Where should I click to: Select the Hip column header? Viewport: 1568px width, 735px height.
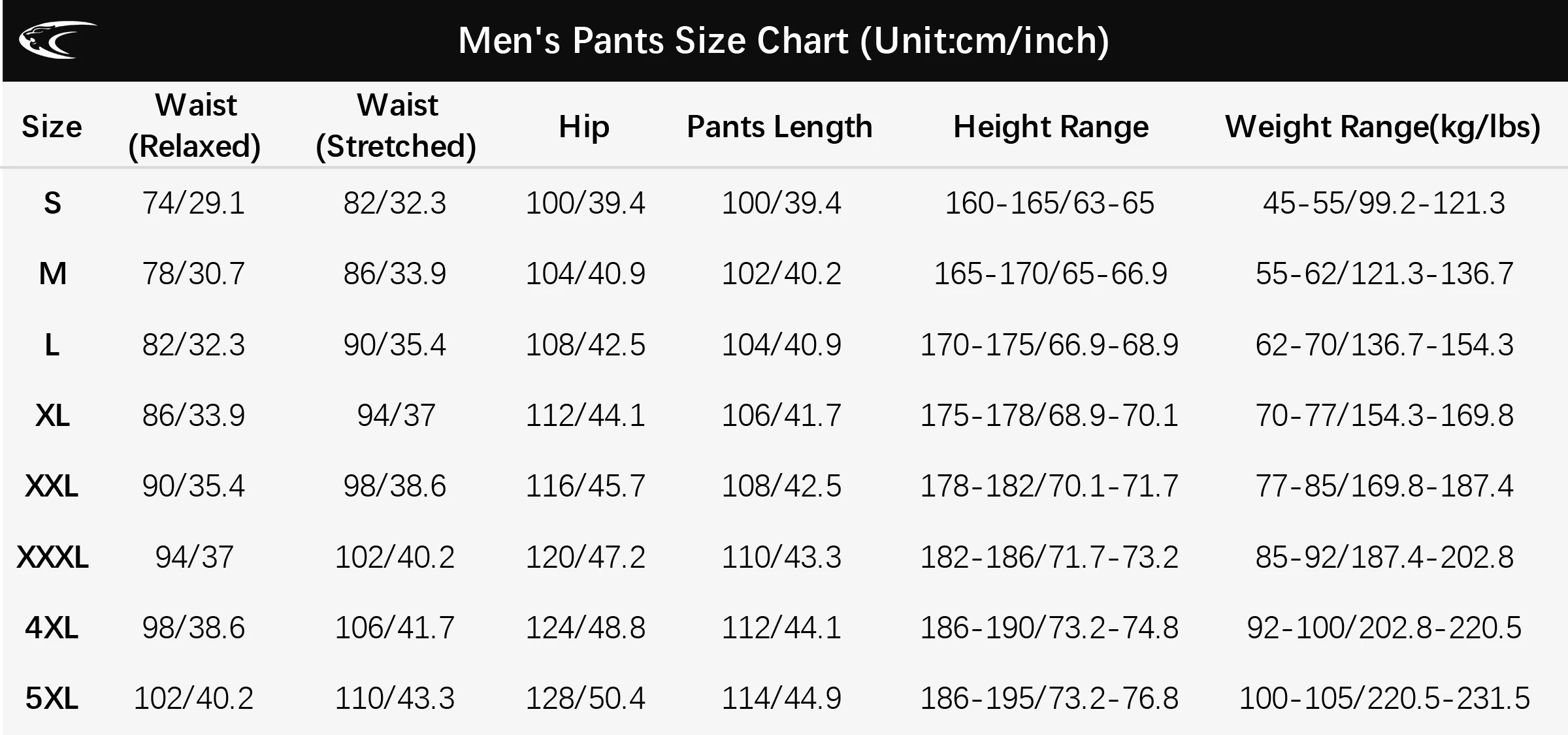(x=584, y=126)
